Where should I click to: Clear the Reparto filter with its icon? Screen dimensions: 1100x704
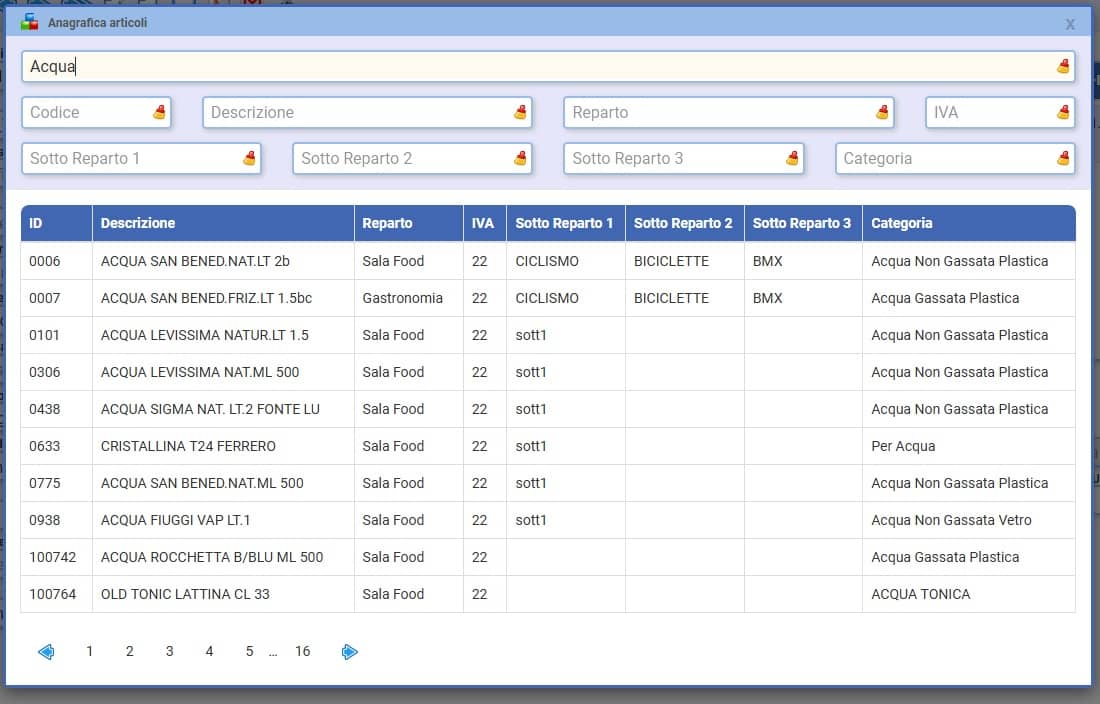[x=882, y=112]
